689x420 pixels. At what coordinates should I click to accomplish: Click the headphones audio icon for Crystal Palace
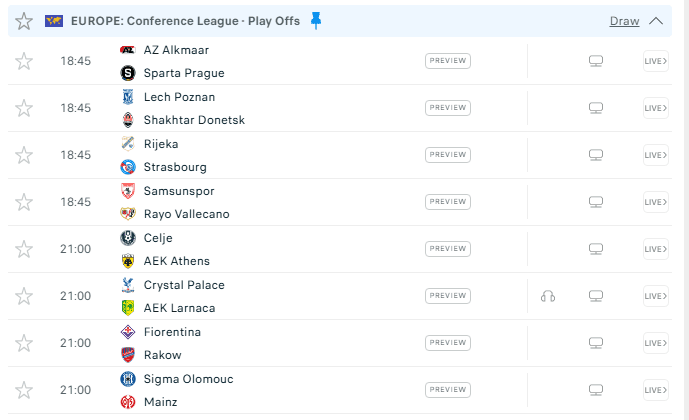click(547, 296)
